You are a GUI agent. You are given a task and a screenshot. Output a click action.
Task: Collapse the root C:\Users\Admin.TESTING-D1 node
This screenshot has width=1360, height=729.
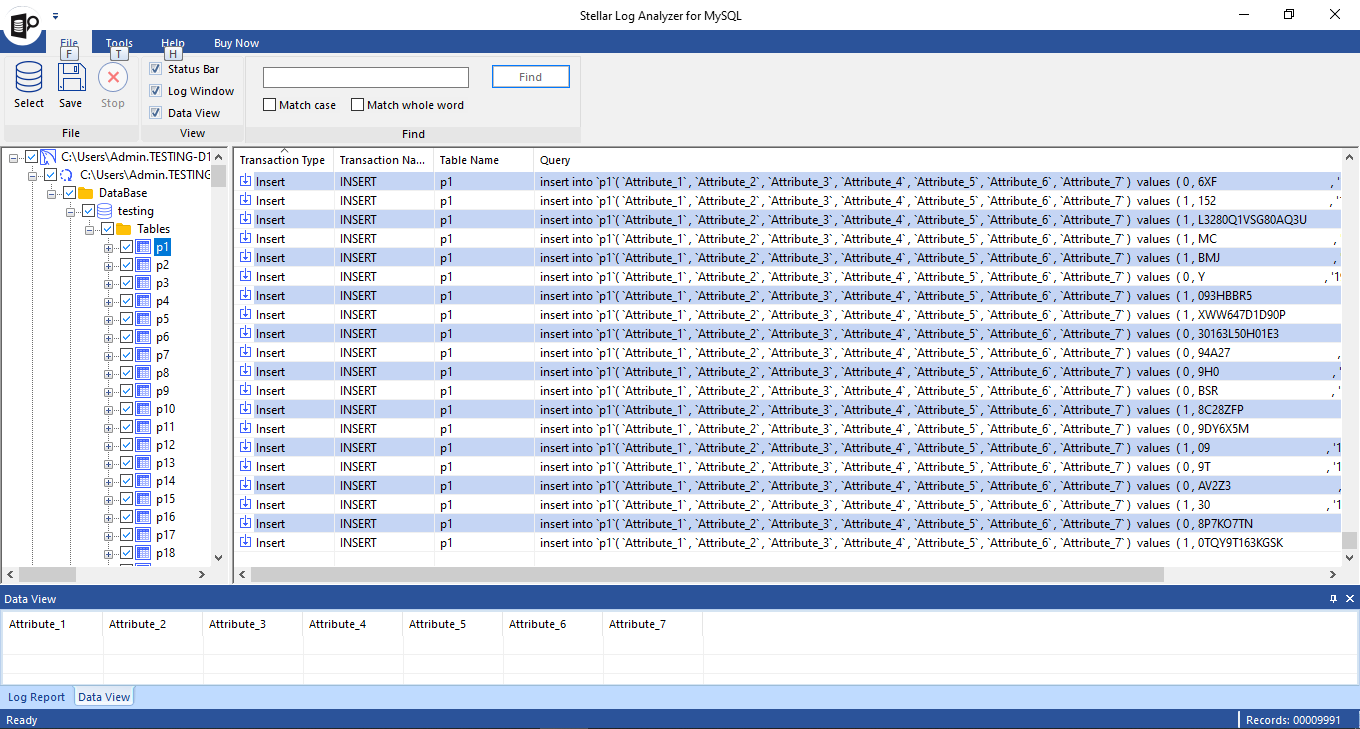[14, 157]
